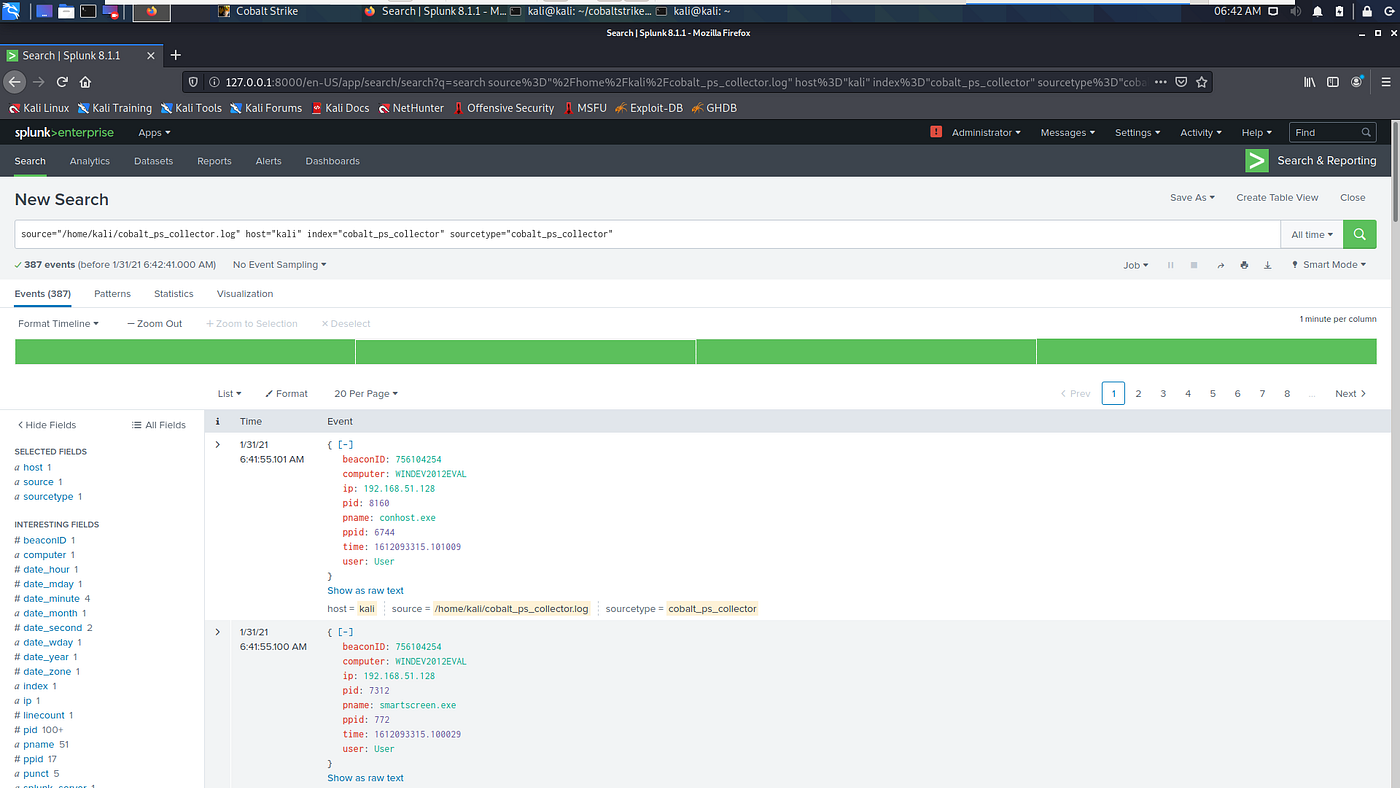Open the Settings dropdown
The height and width of the screenshot is (788, 1400).
click(x=1137, y=133)
